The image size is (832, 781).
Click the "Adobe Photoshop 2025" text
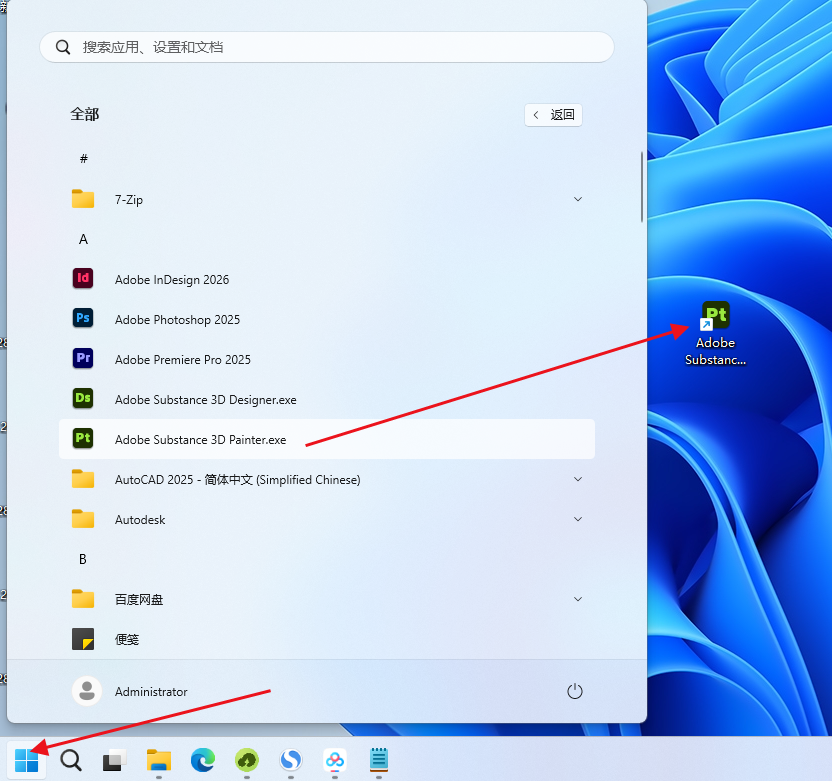click(x=177, y=319)
